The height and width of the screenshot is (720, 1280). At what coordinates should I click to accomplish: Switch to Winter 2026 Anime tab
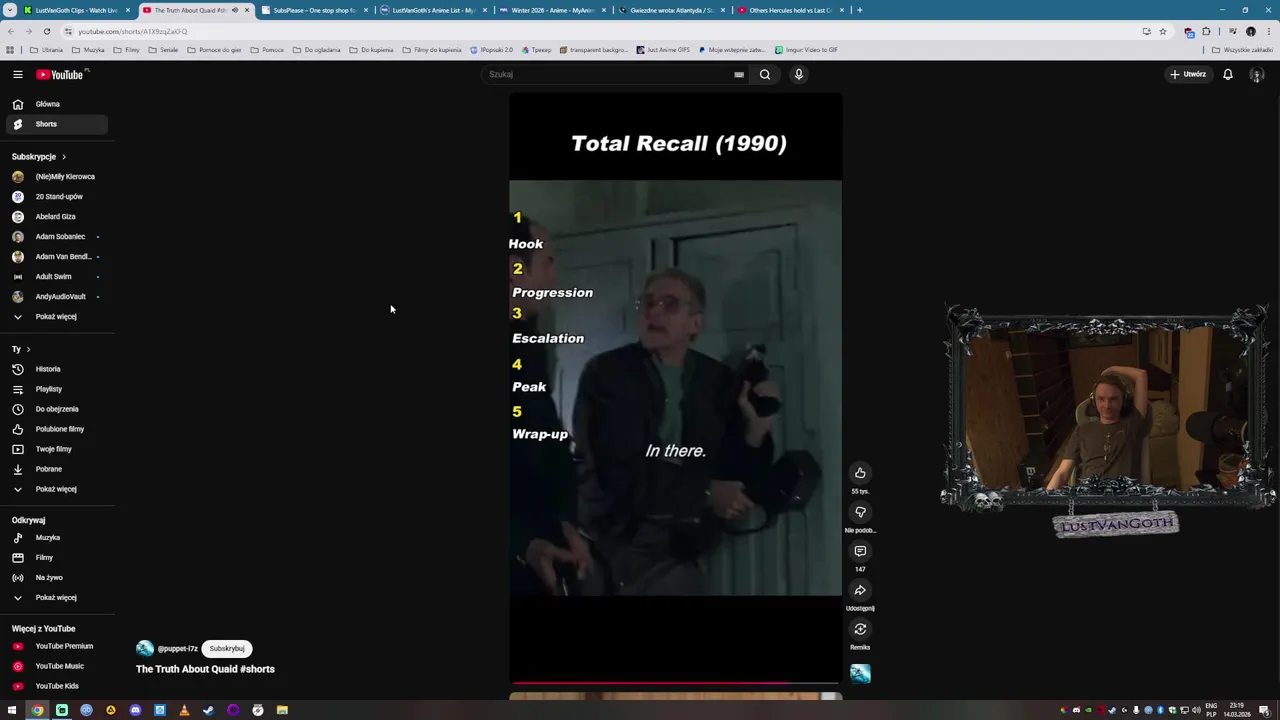552,10
